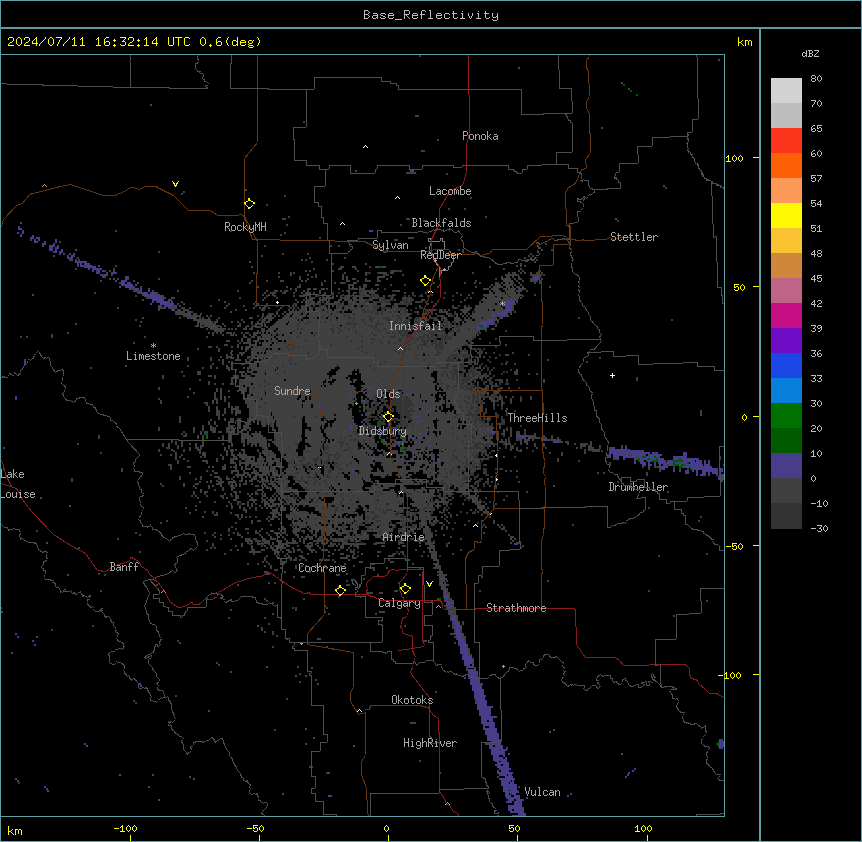The image size is (862, 842).
Task: Select the pink 42-45 dBZ legend swatch
Action: tap(786, 291)
